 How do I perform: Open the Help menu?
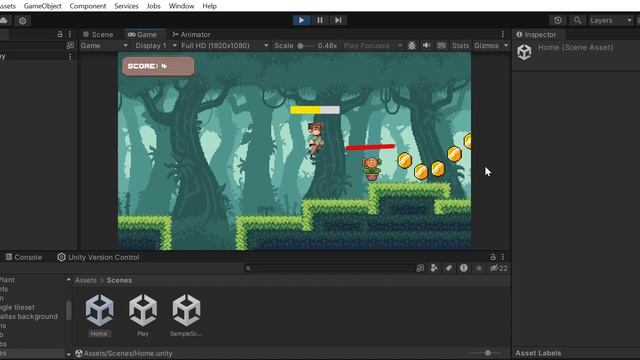tap(209, 6)
